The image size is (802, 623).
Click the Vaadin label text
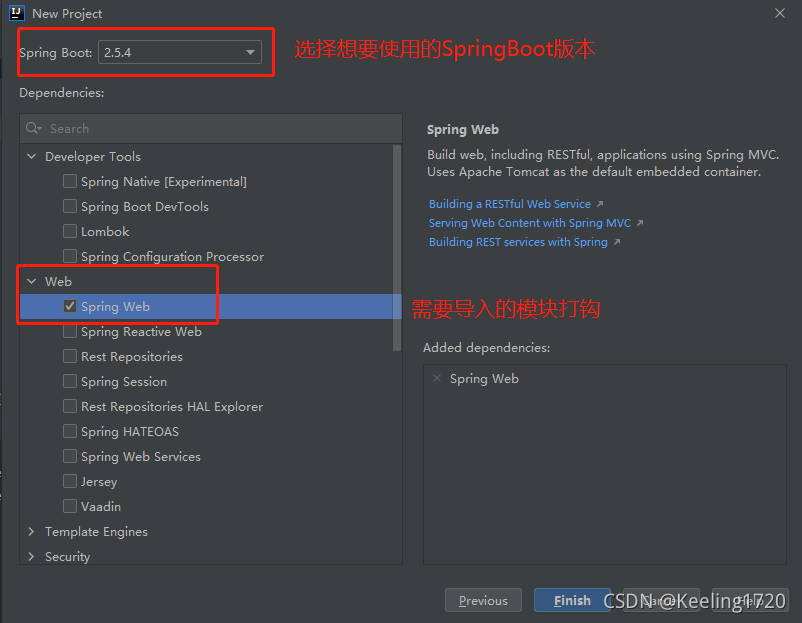coord(101,506)
